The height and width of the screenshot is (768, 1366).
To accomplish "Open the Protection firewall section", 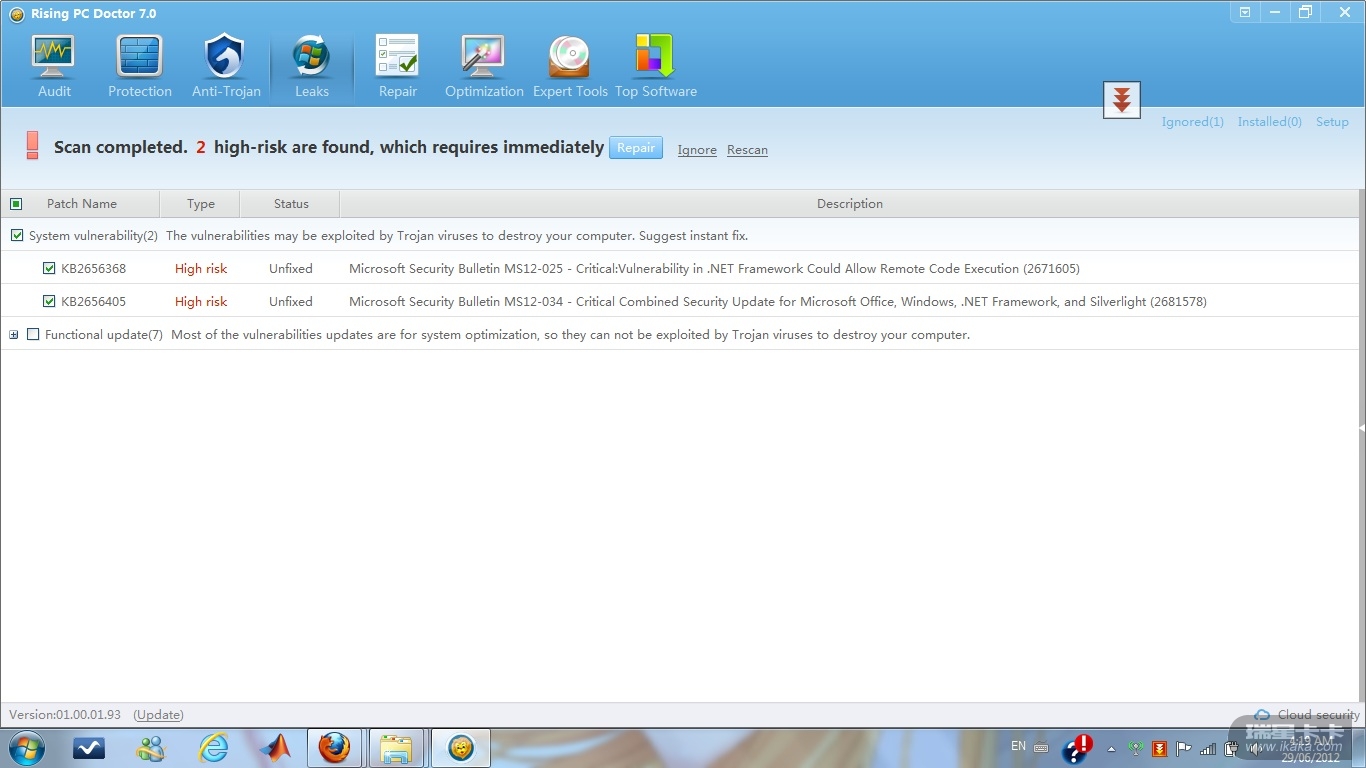I will point(140,67).
